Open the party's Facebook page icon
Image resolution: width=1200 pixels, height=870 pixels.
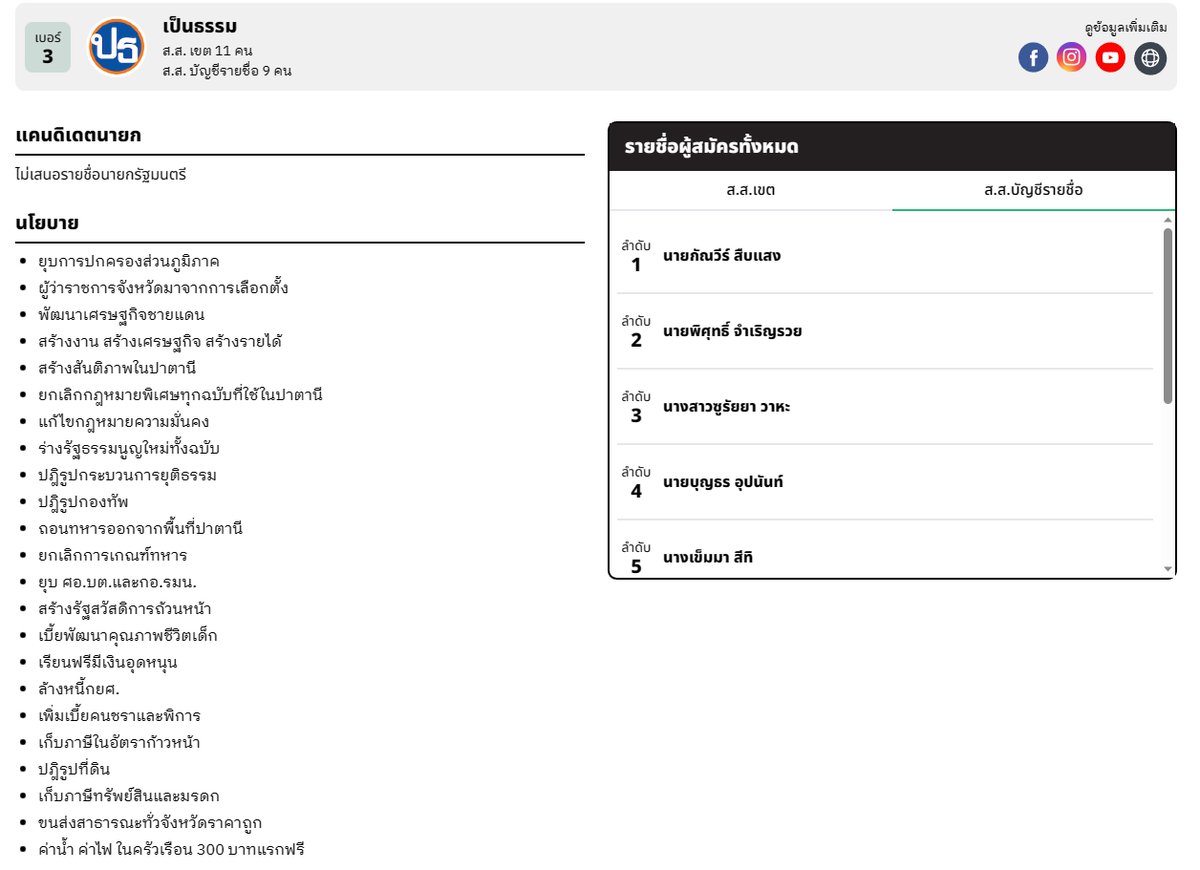click(1033, 58)
